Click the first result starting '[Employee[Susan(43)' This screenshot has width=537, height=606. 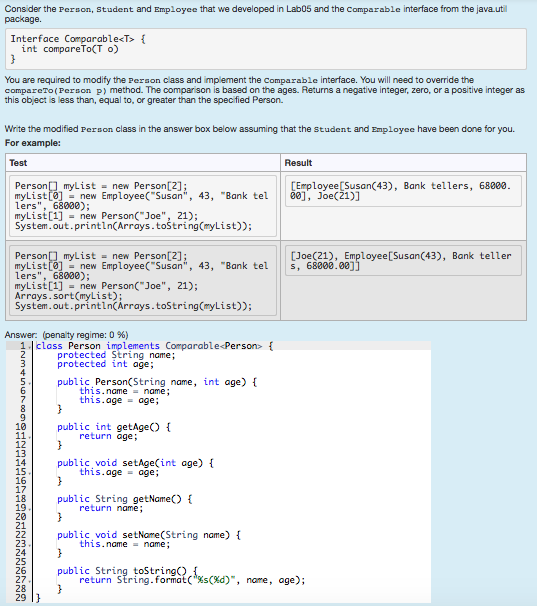point(401,191)
